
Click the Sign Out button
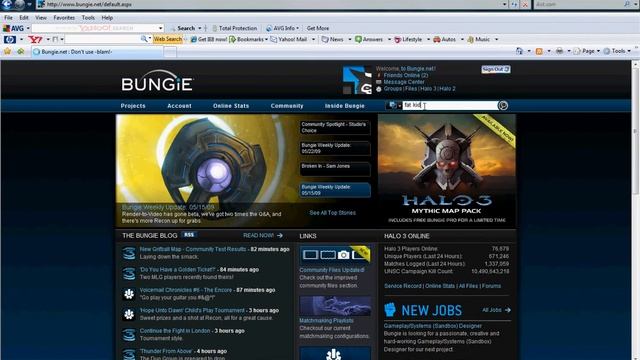click(x=496, y=69)
